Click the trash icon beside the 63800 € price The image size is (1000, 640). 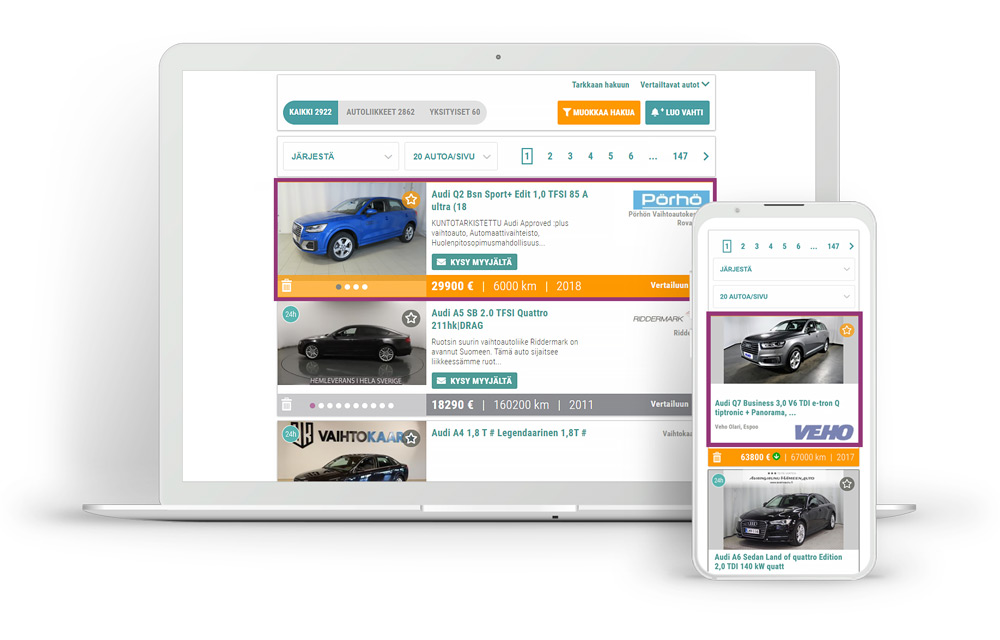(x=716, y=458)
